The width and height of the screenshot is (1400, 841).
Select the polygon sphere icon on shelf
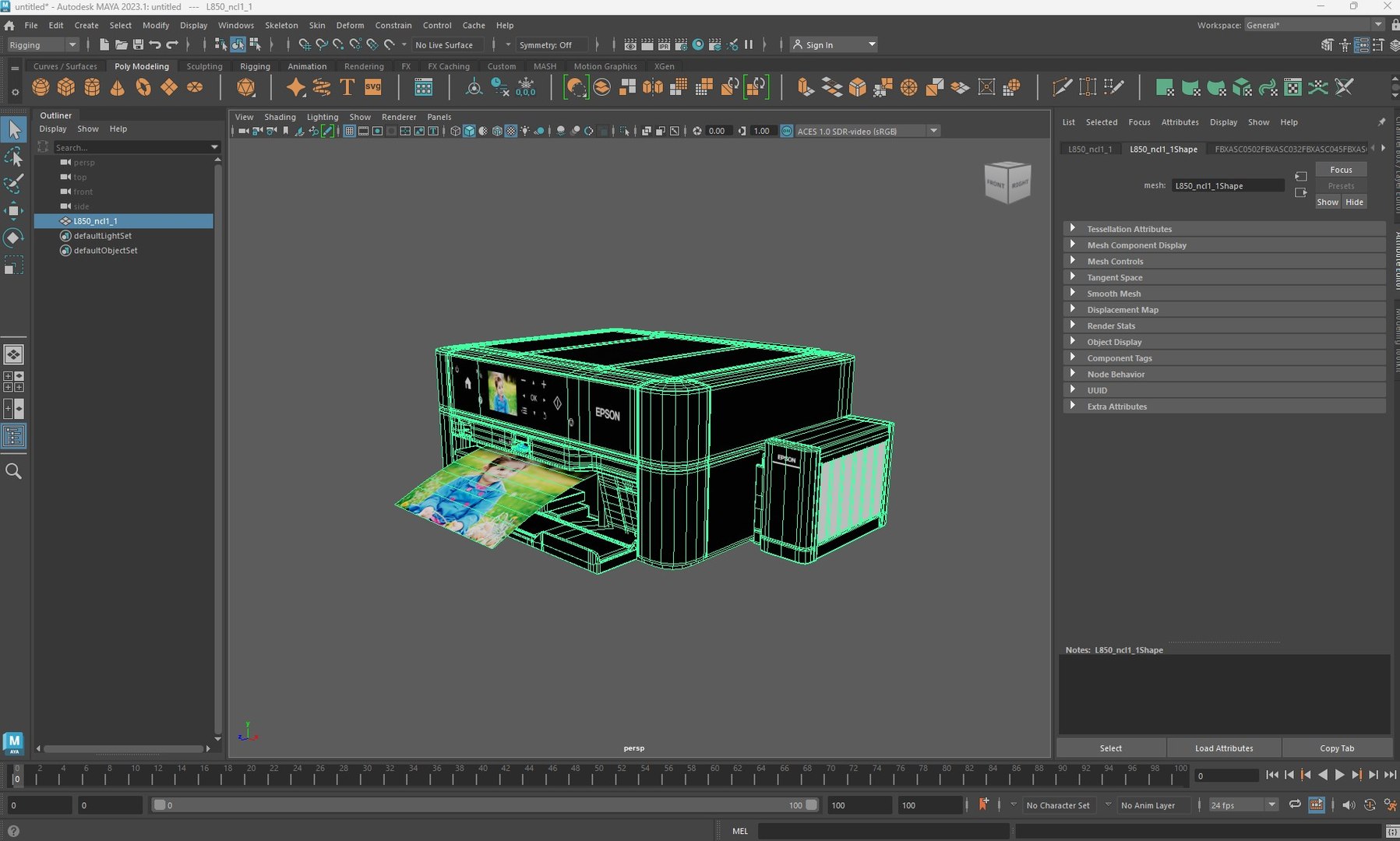point(41,87)
